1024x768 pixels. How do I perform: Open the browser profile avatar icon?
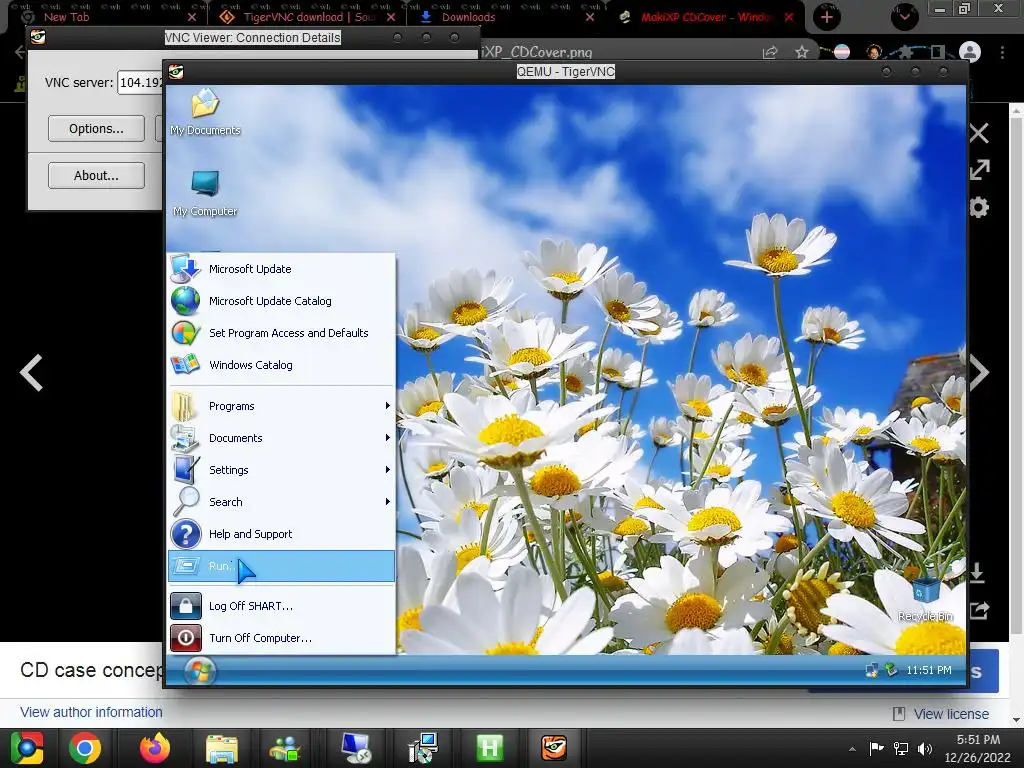point(970,52)
